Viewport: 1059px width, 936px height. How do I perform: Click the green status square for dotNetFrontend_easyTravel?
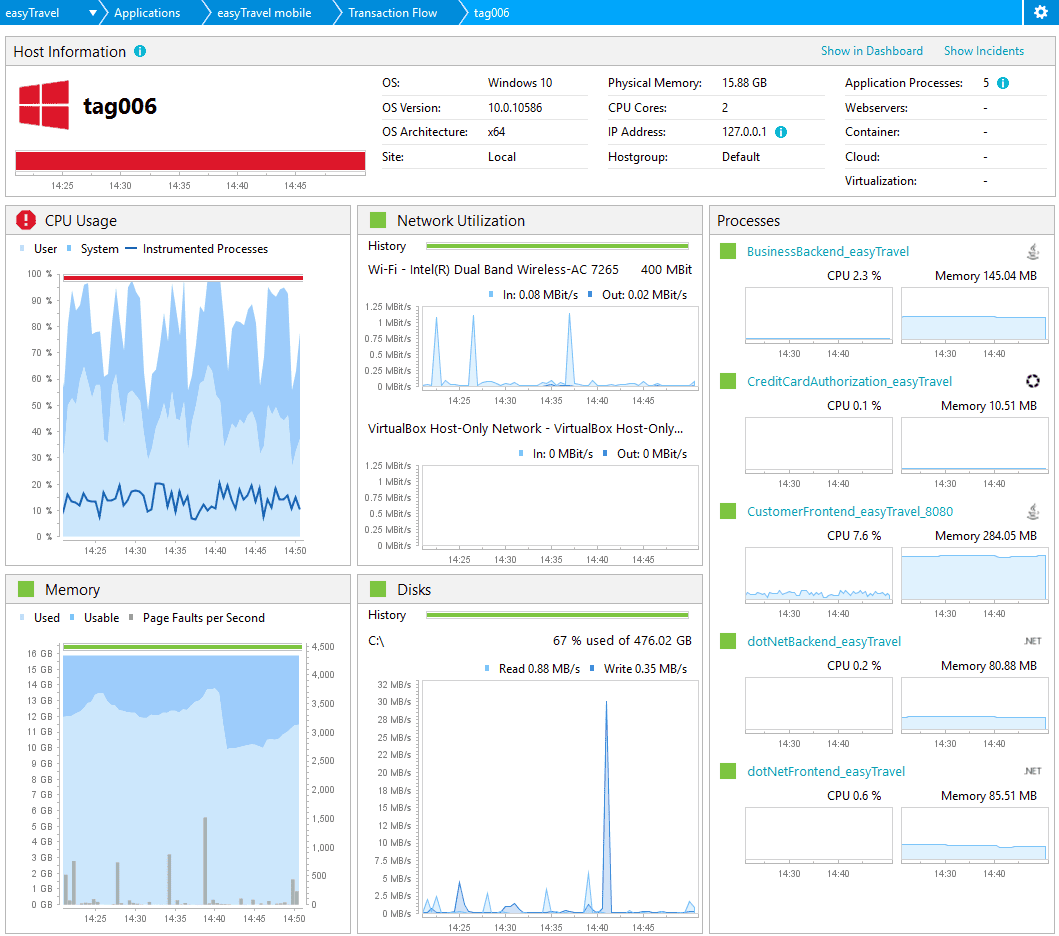point(728,771)
